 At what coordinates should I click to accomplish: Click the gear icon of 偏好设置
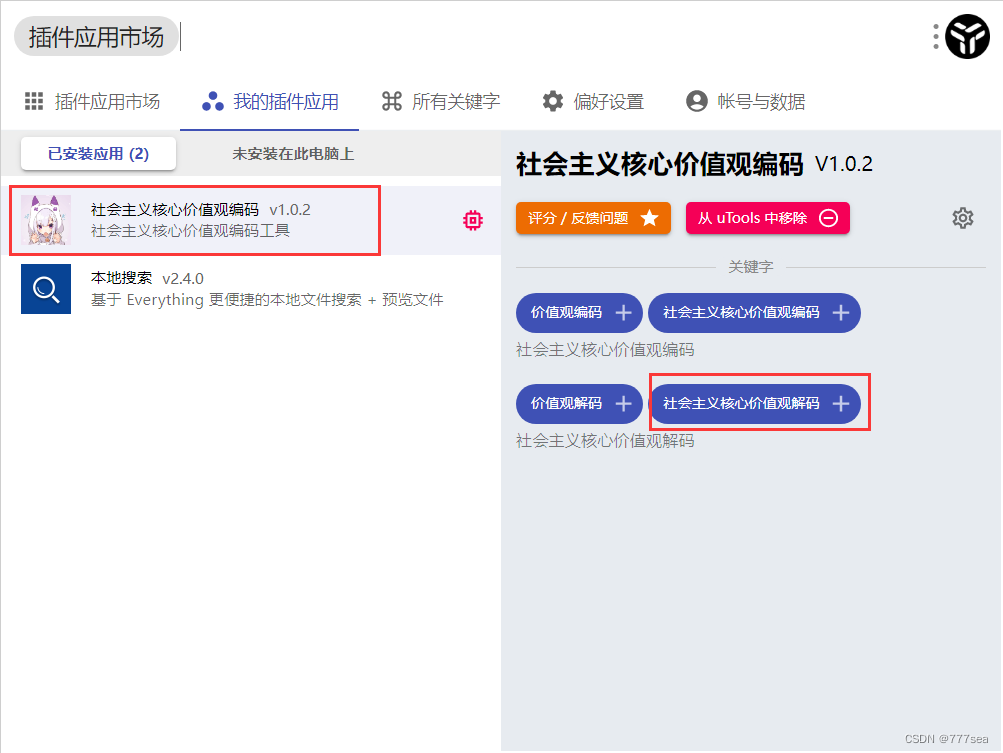click(553, 101)
